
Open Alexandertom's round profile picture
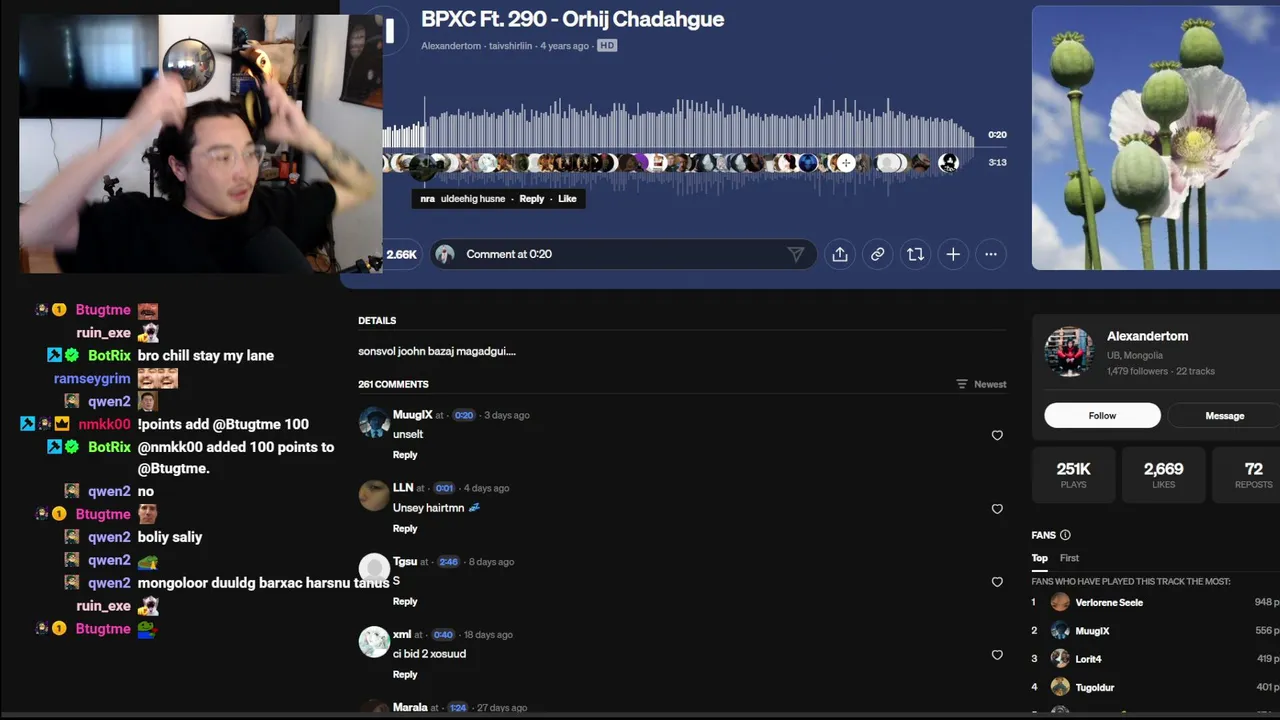tap(1069, 351)
